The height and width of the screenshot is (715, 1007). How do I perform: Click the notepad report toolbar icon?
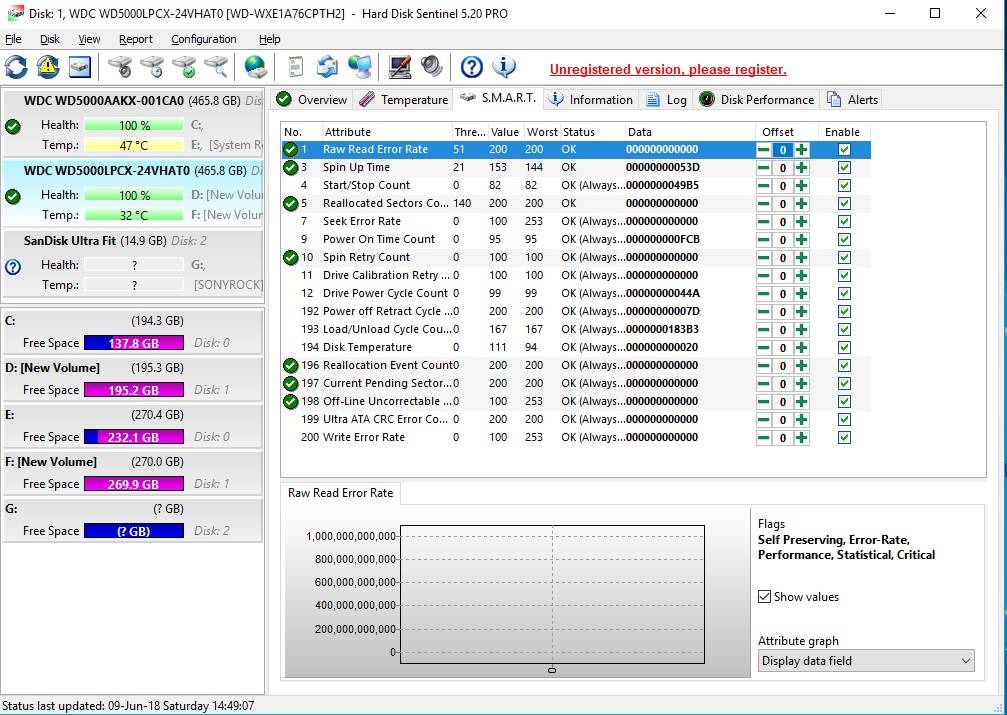tap(296, 67)
